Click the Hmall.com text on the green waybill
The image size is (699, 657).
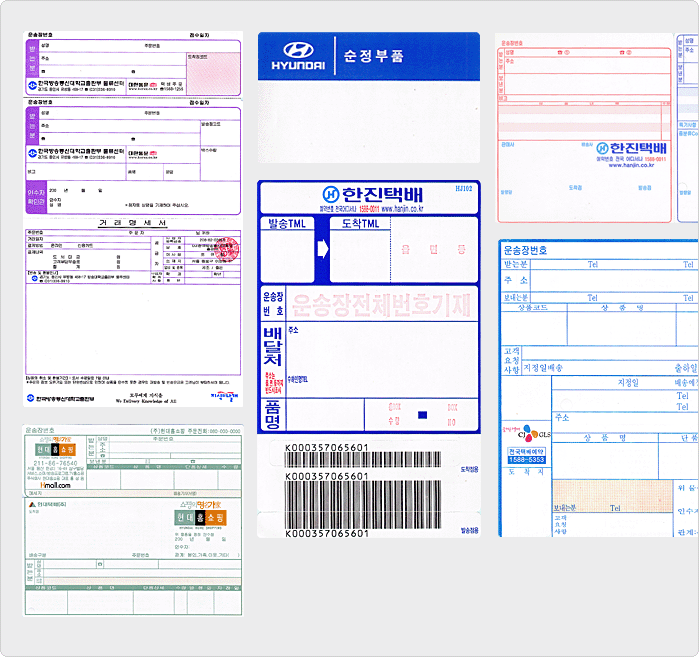point(55,485)
